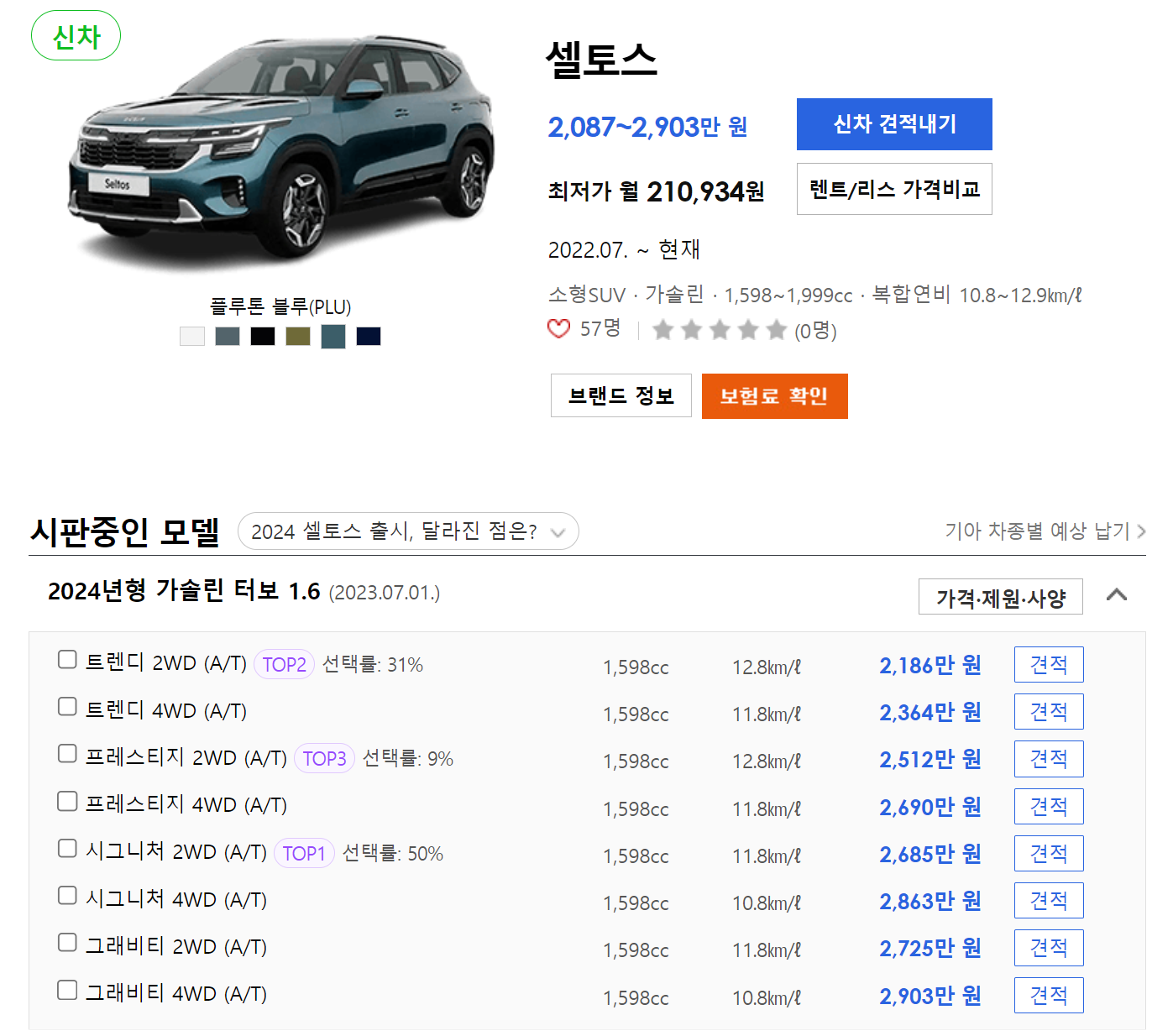Check 프레스티지 4WD (A/T) checkbox
1173x1036 pixels.
[x=67, y=802]
